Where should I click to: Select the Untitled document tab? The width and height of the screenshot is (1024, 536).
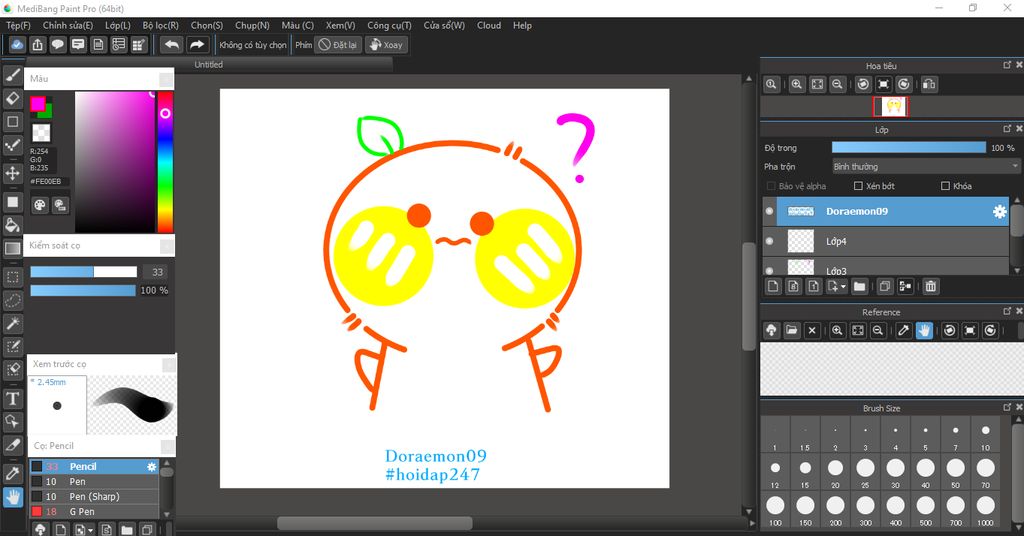pos(209,65)
